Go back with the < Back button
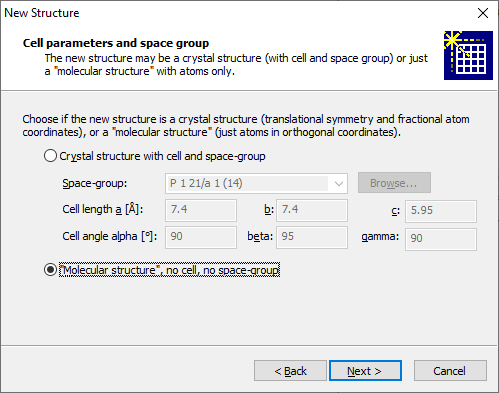This screenshot has width=499, height=393. point(290,371)
